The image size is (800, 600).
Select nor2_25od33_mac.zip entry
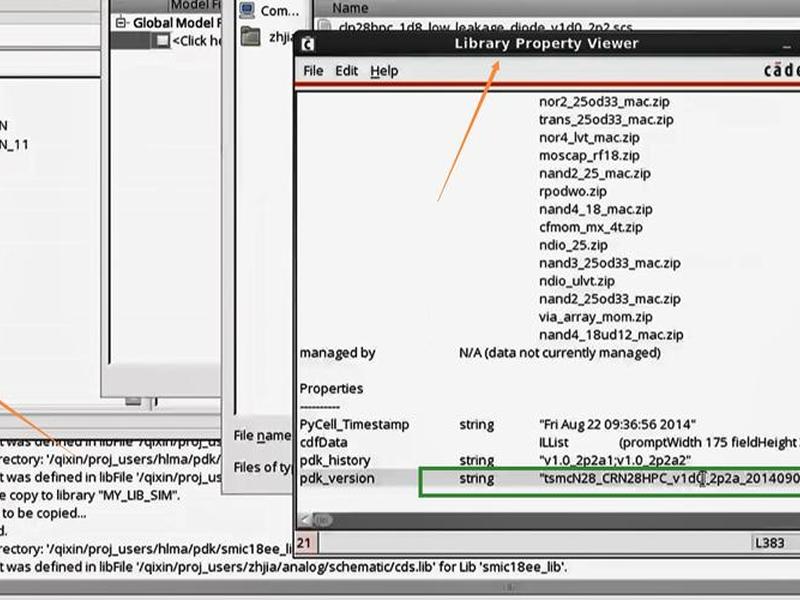pyautogui.click(x=604, y=102)
